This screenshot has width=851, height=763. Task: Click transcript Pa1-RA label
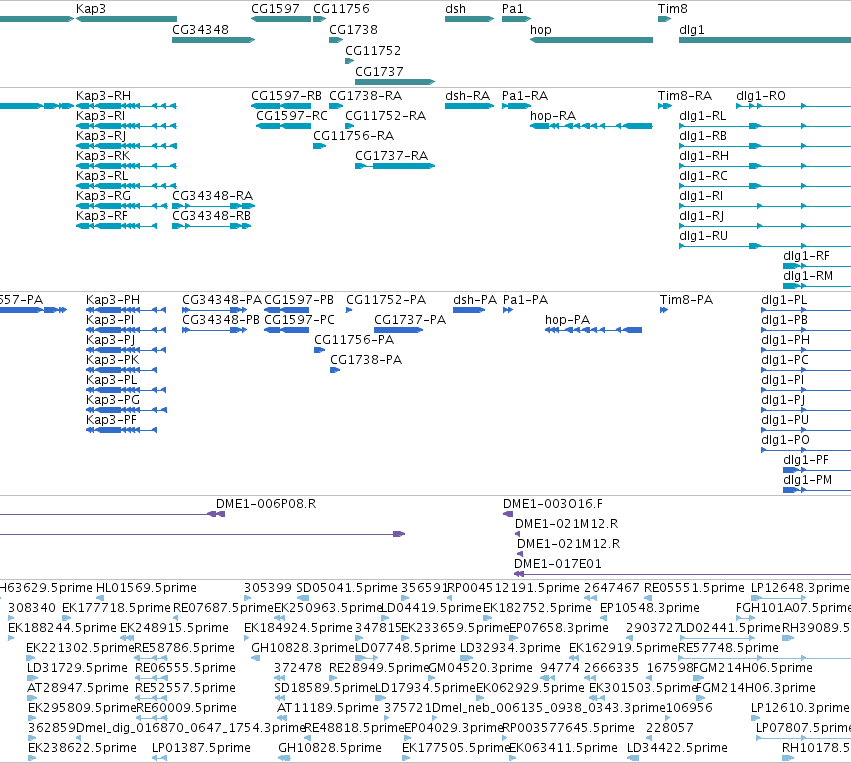tap(525, 96)
